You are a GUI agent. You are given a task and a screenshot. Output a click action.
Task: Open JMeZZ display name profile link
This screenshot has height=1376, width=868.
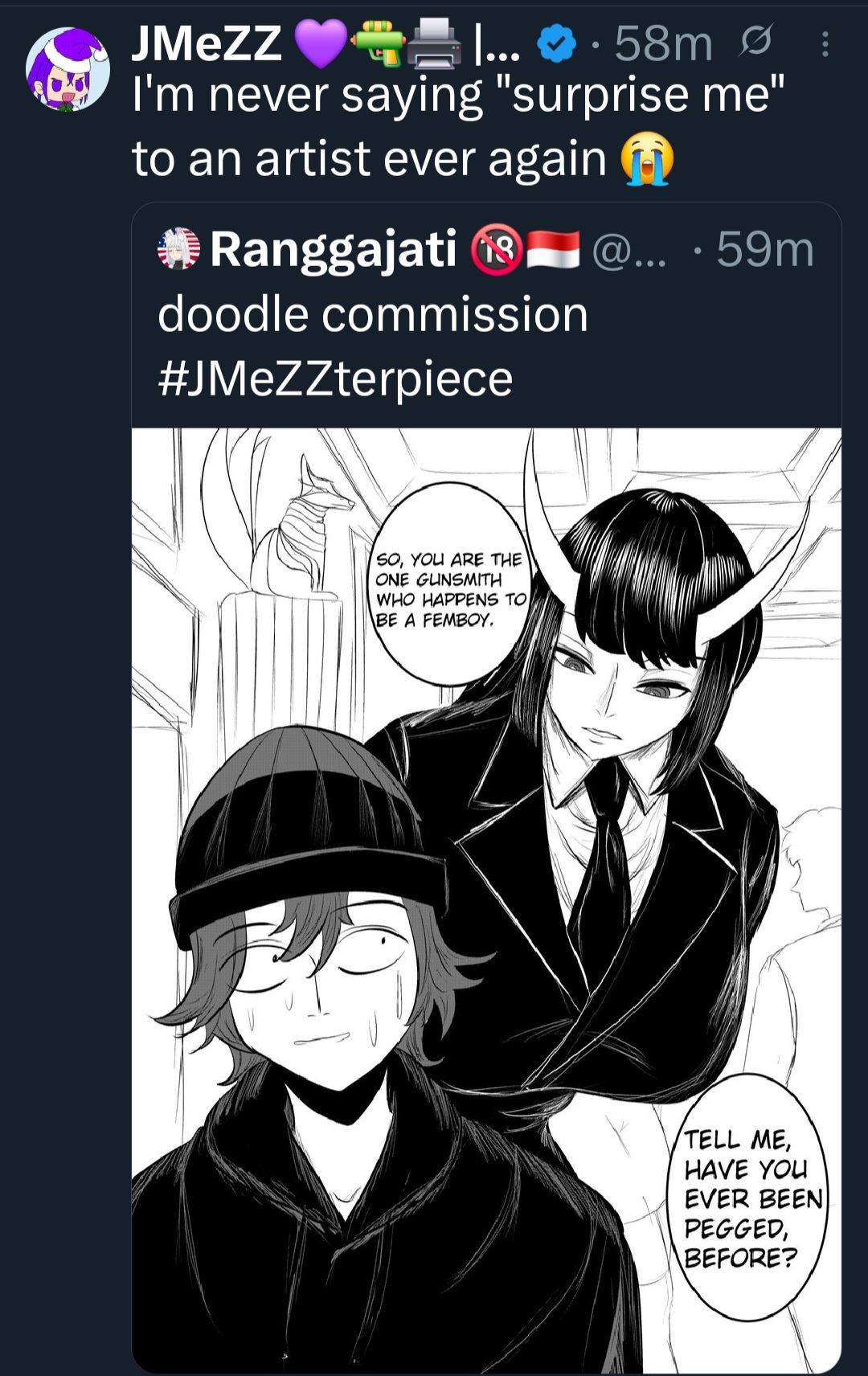pos(207,43)
